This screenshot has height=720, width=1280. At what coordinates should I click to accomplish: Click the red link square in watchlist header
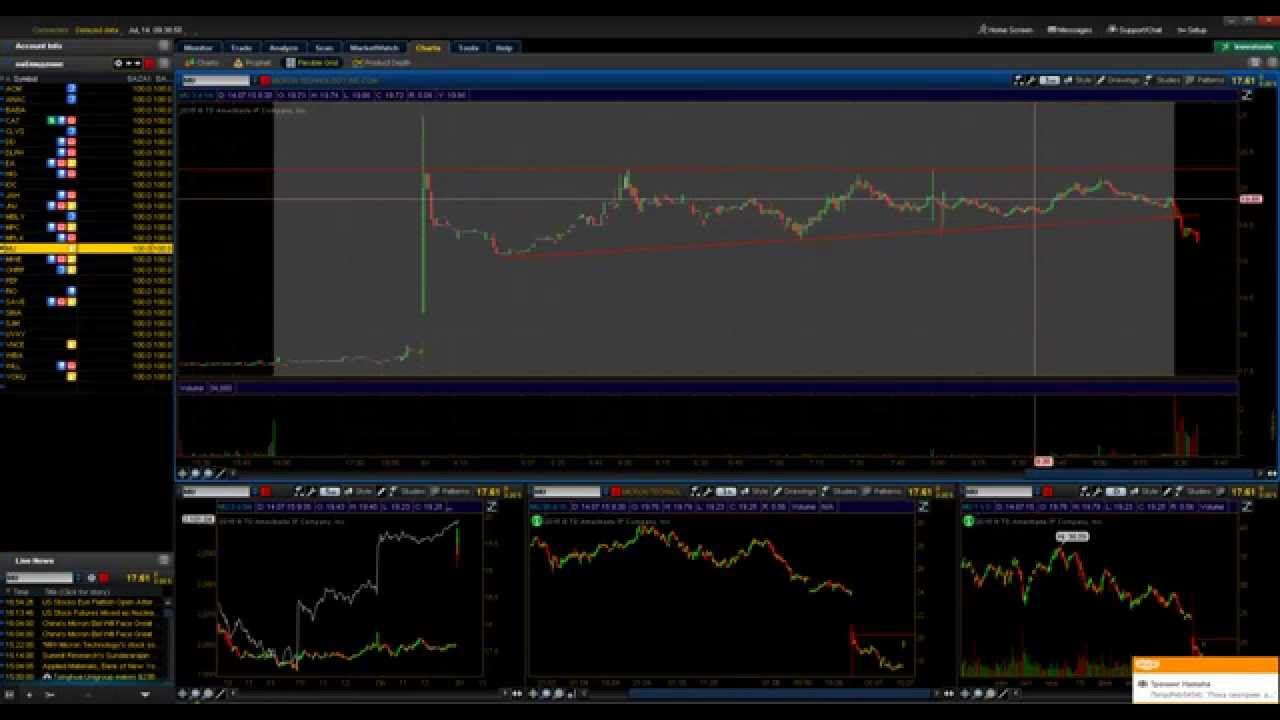149,63
